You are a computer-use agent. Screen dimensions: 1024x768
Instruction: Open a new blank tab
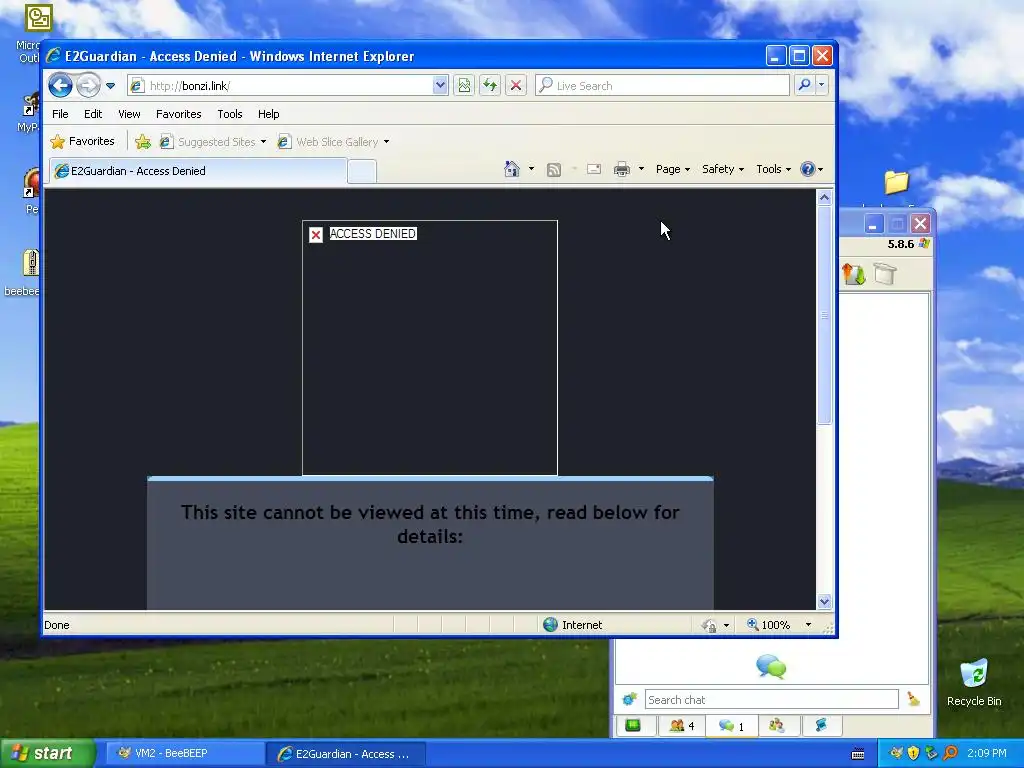362,172
